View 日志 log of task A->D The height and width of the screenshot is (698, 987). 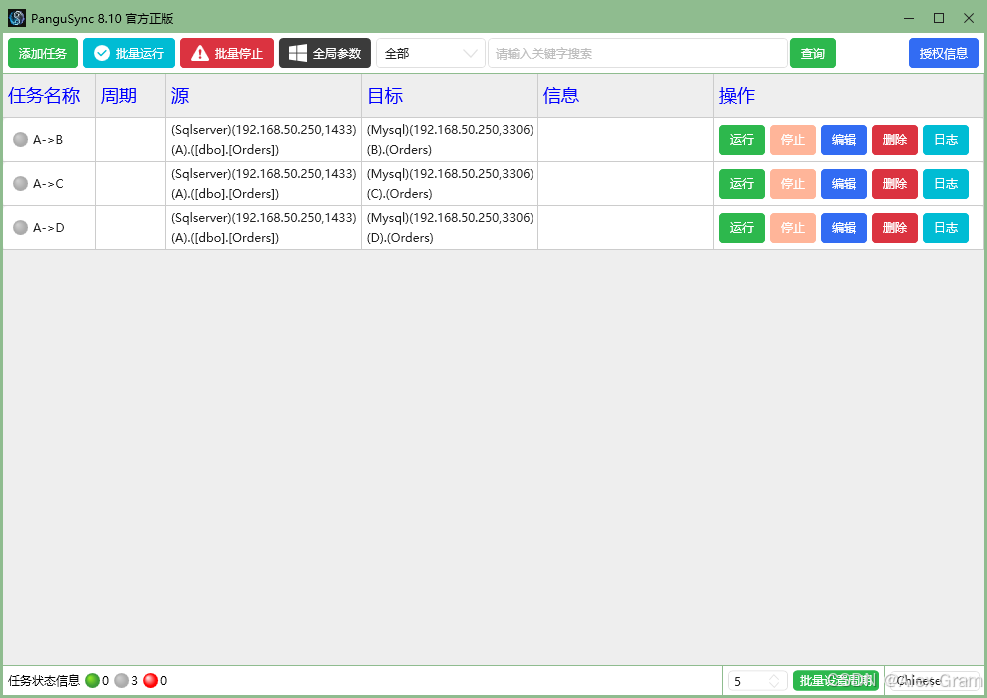pyautogui.click(x=946, y=228)
